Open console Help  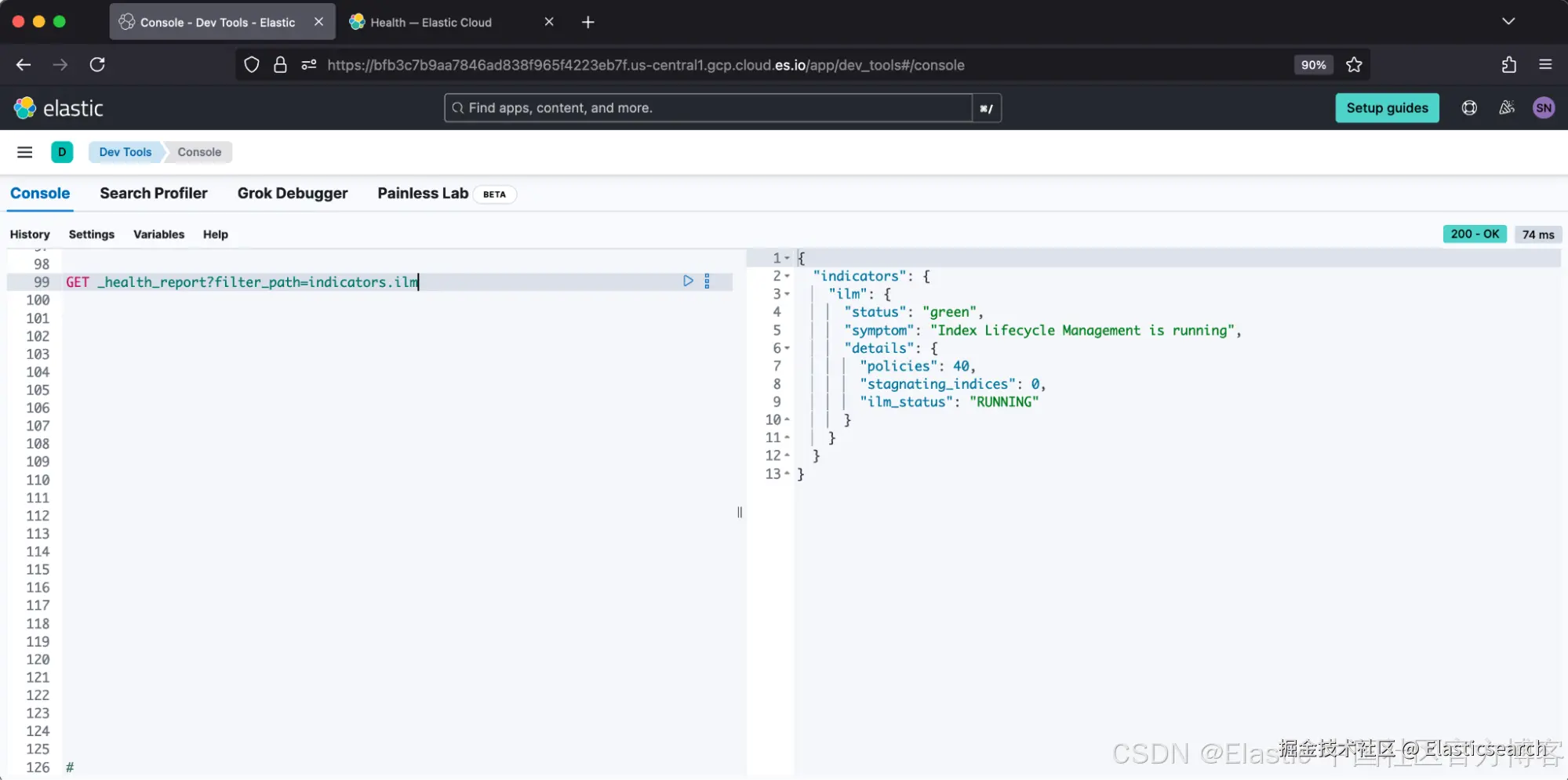[x=216, y=234]
